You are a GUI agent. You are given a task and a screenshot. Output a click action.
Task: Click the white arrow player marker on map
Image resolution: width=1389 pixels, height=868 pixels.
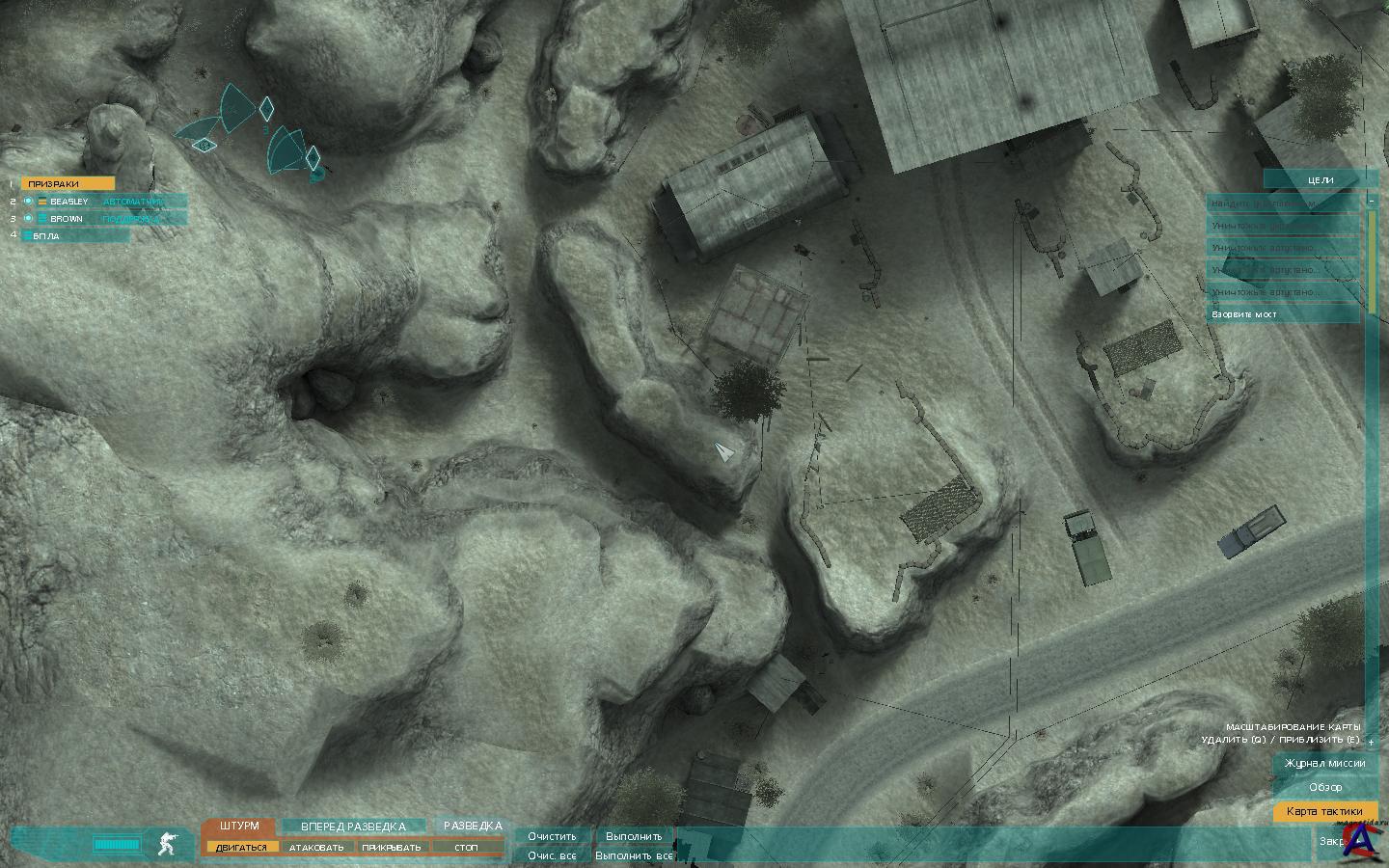[x=723, y=451]
